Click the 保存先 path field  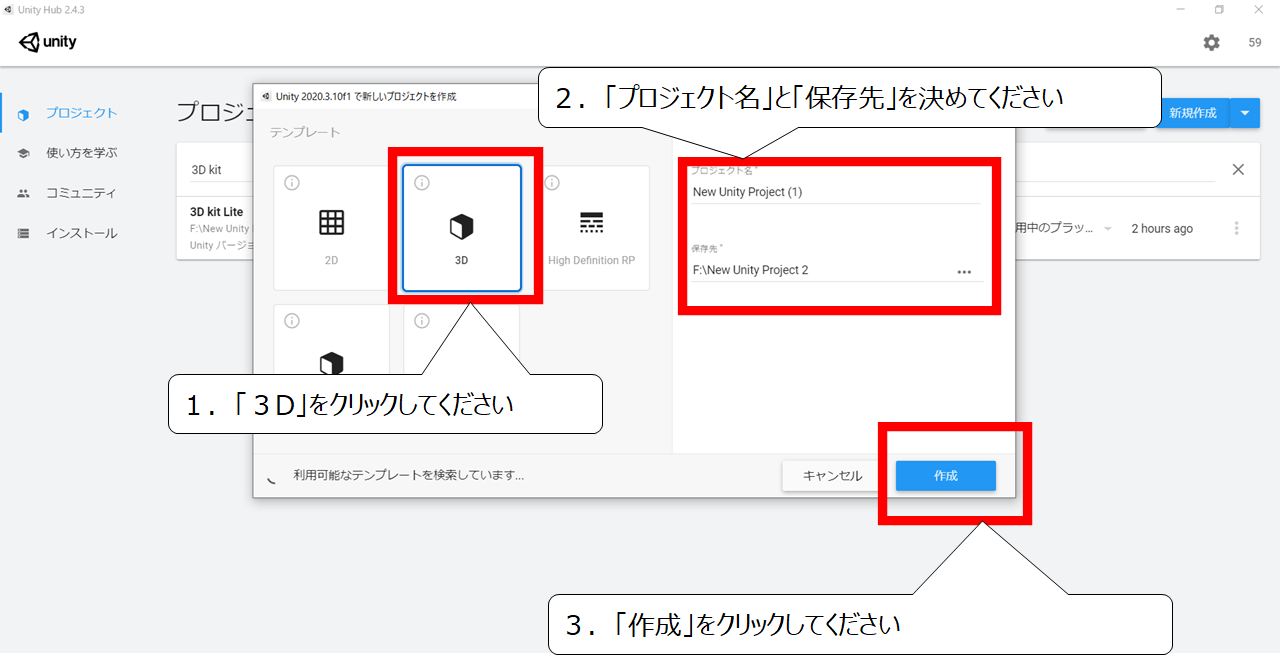point(820,270)
